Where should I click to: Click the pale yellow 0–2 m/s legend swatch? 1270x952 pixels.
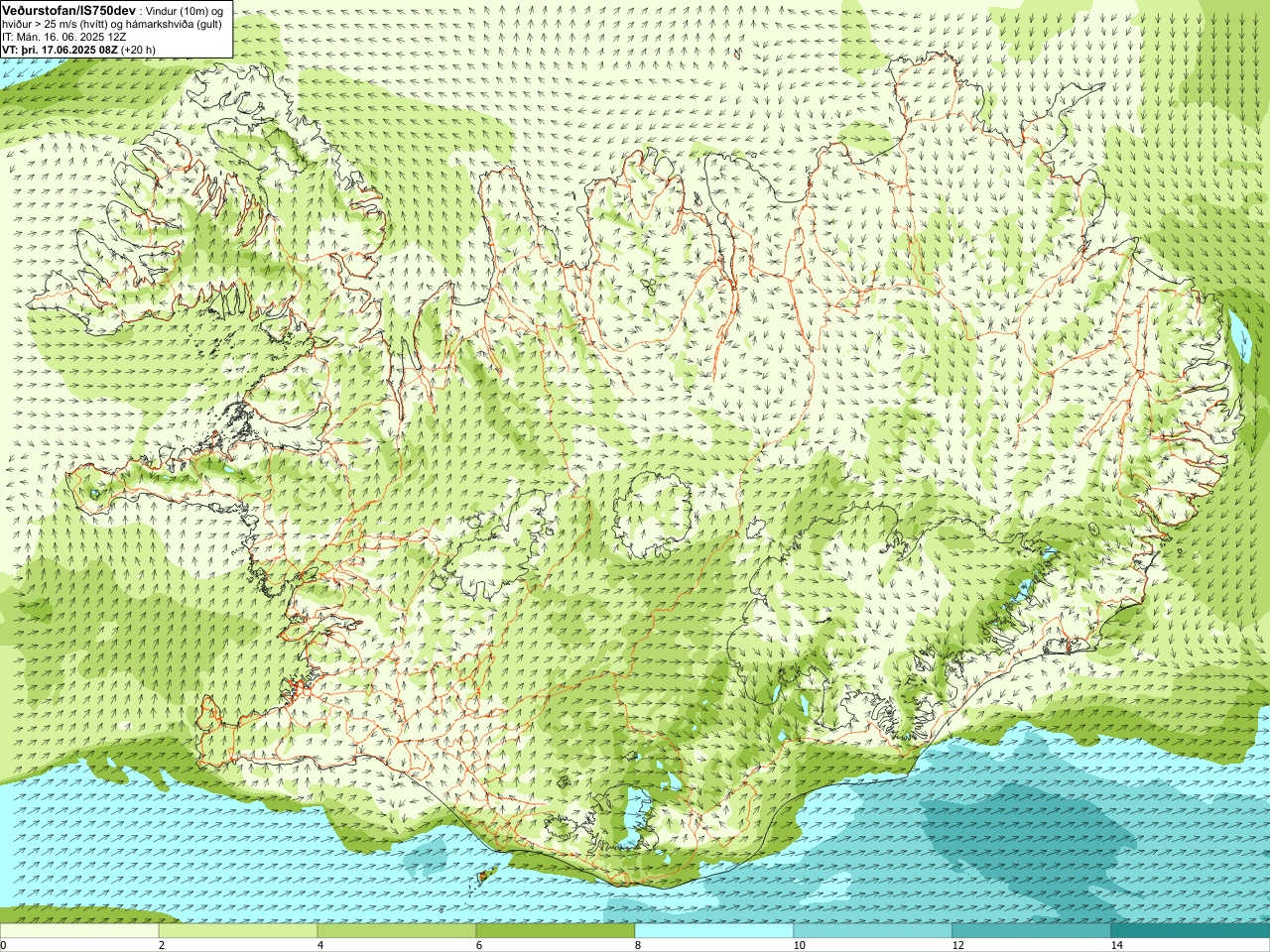point(79,931)
